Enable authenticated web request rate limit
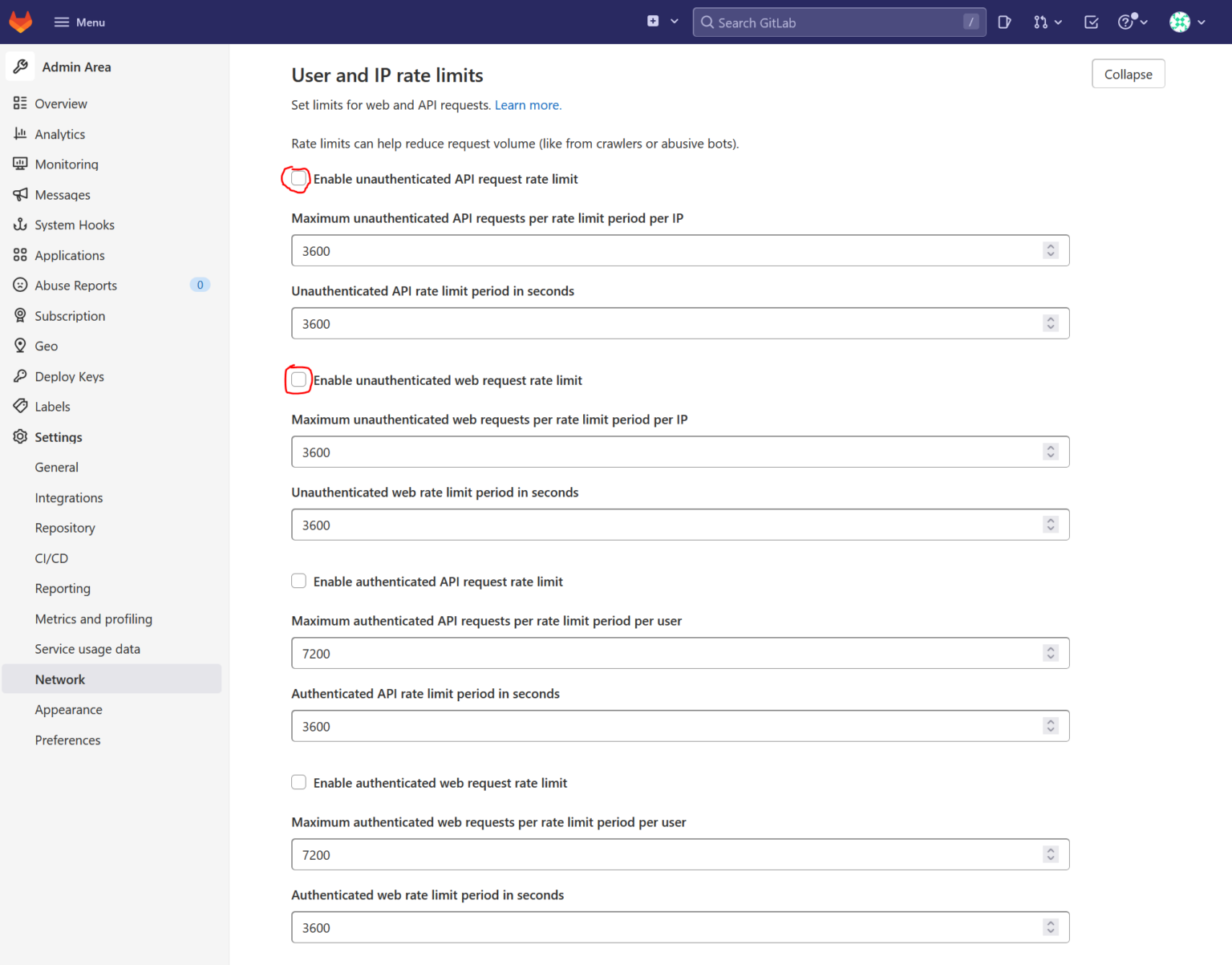 coord(298,782)
